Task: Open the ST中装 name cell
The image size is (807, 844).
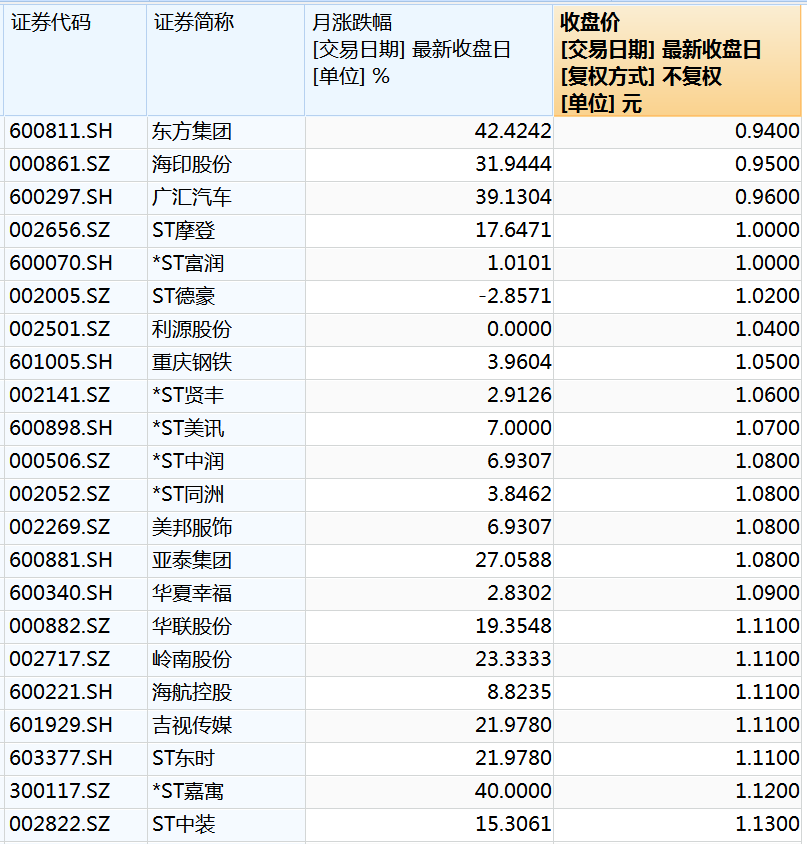Action: click(226, 825)
